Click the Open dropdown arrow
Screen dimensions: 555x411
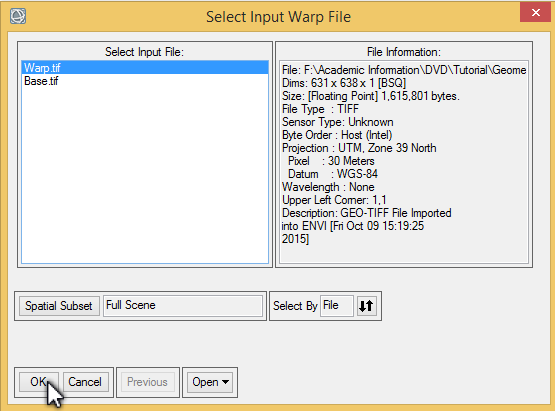click(x=225, y=382)
